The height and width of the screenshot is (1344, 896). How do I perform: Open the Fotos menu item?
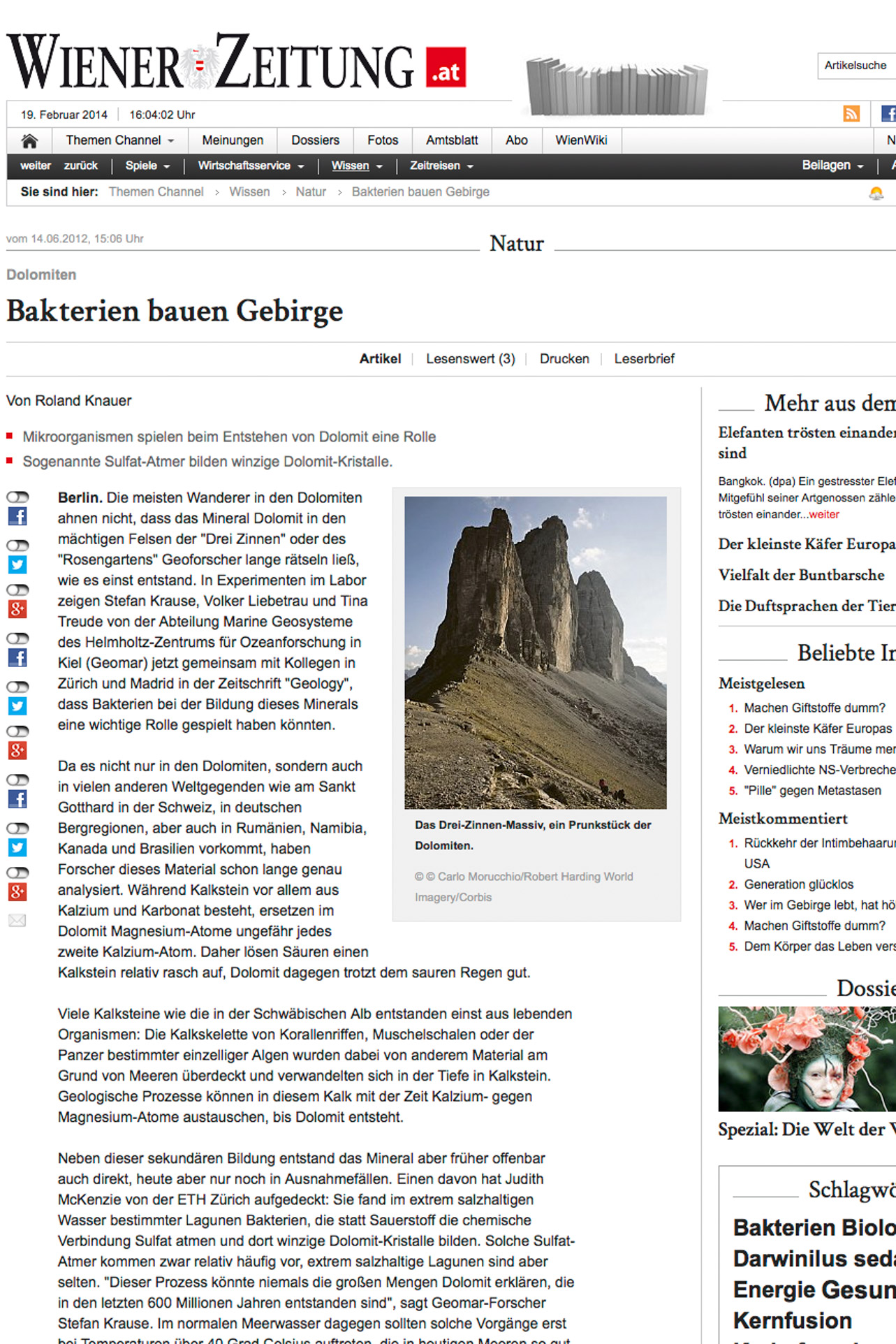click(x=383, y=140)
